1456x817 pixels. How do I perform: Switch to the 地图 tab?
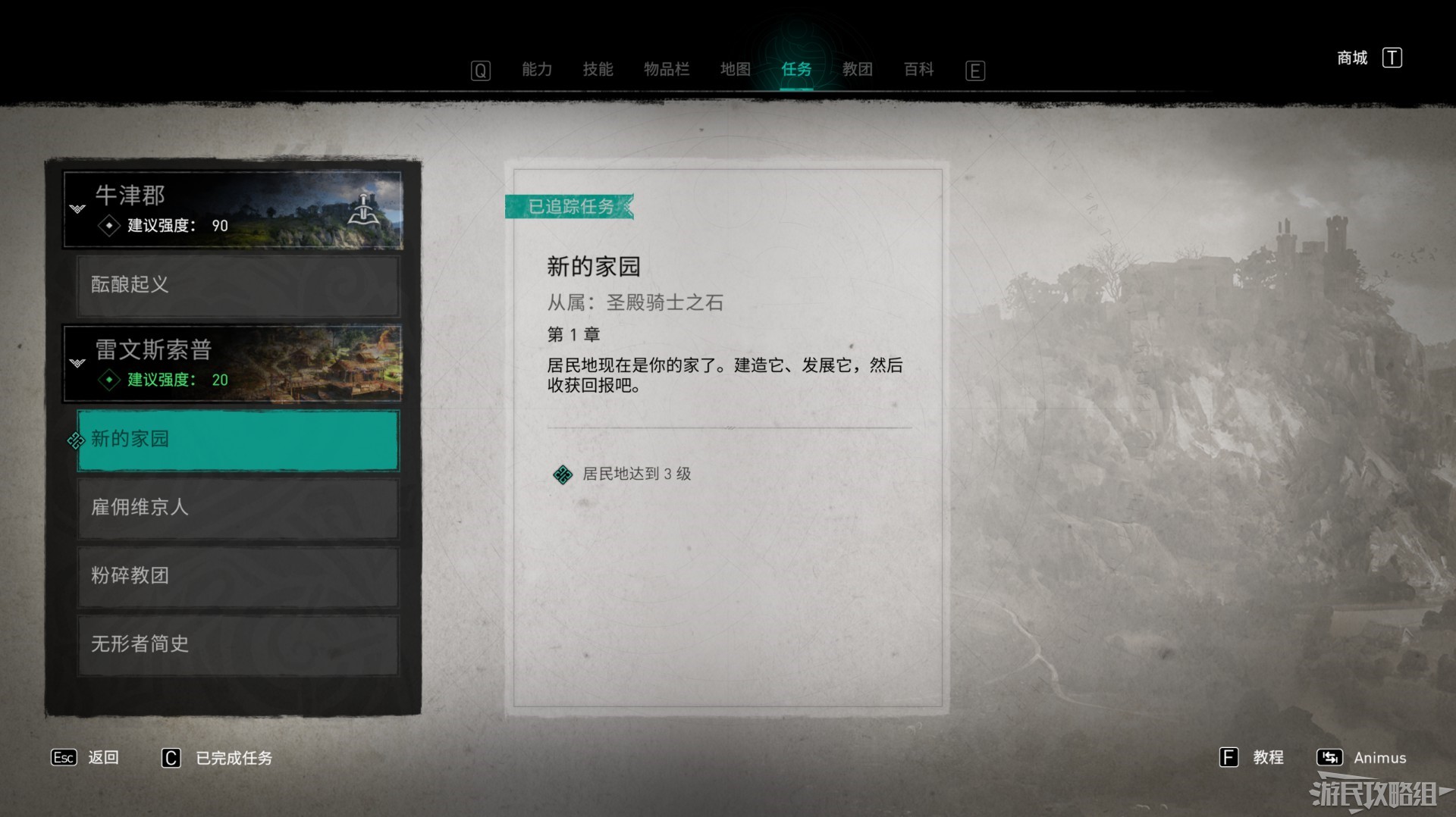pyautogui.click(x=735, y=69)
